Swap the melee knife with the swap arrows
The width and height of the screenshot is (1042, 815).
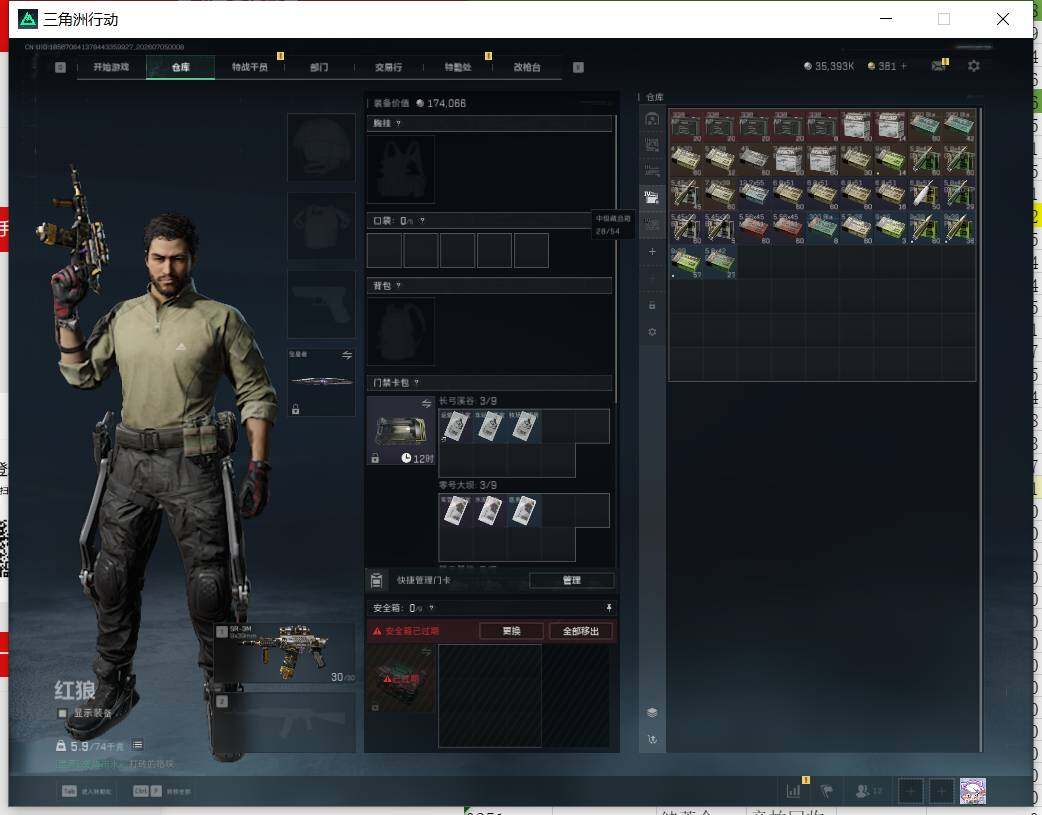[x=347, y=355]
